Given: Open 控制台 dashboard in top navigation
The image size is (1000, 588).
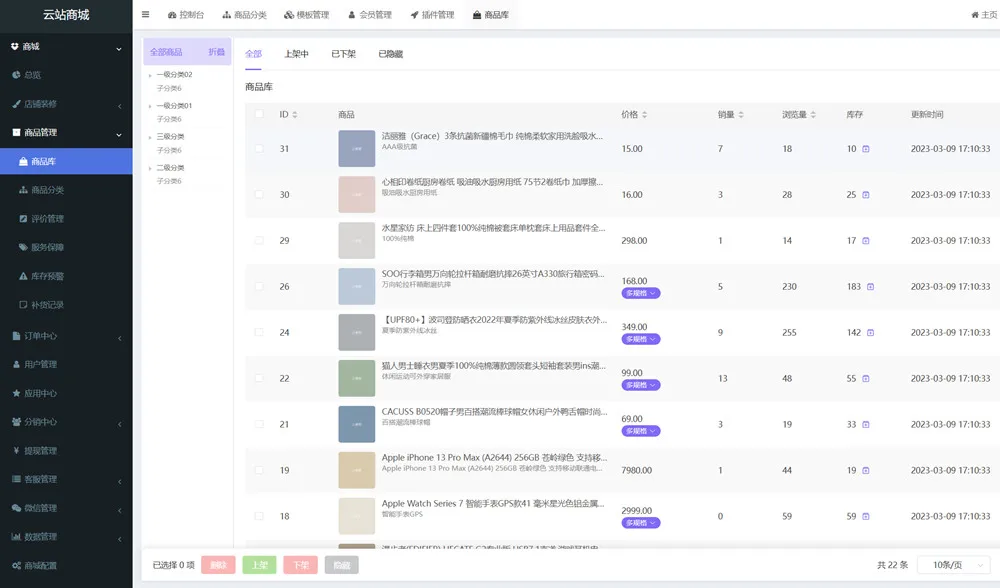Looking at the screenshot, I should pos(186,15).
